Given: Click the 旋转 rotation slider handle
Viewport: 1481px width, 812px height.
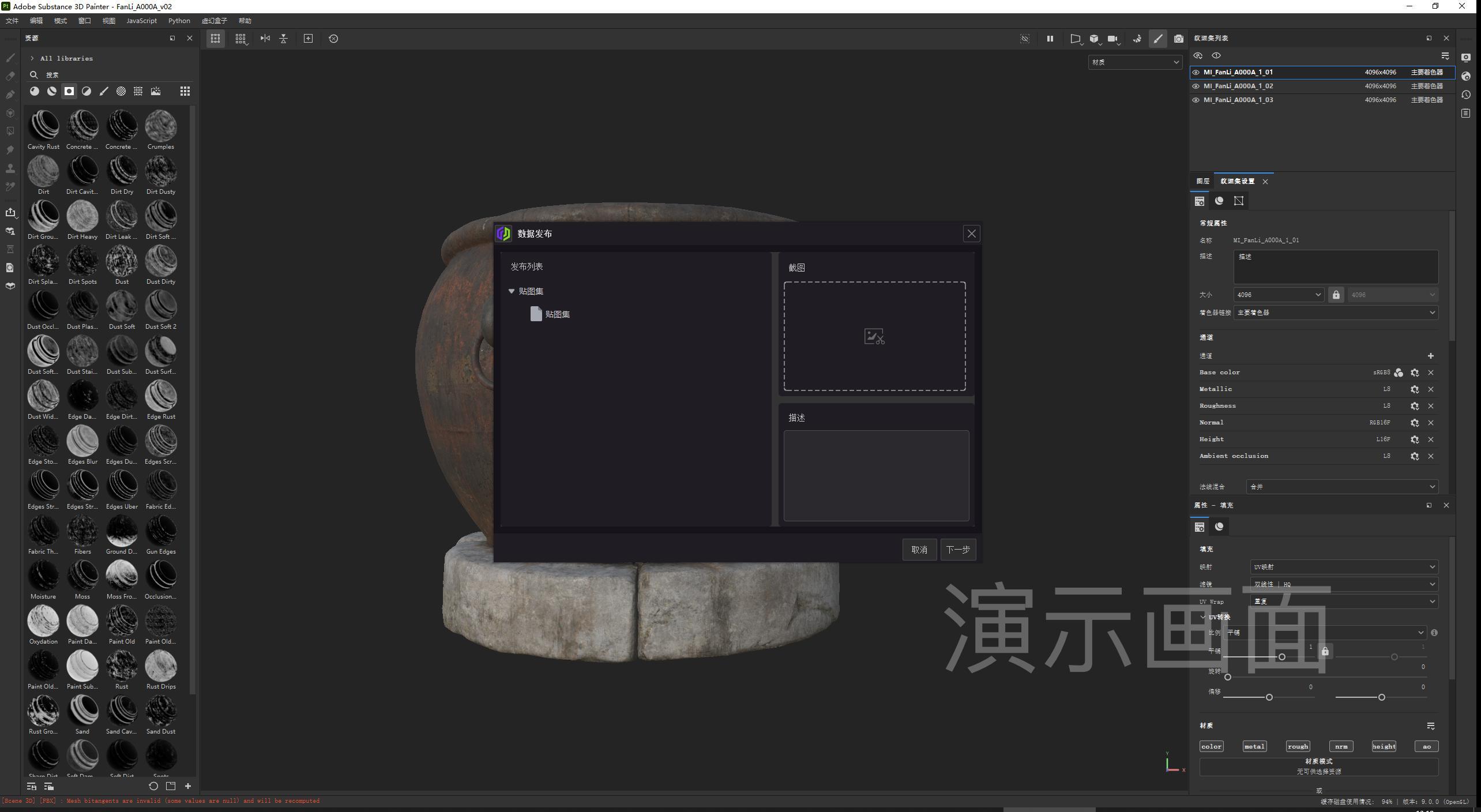Looking at the screenshot, I should (1228, 677).
